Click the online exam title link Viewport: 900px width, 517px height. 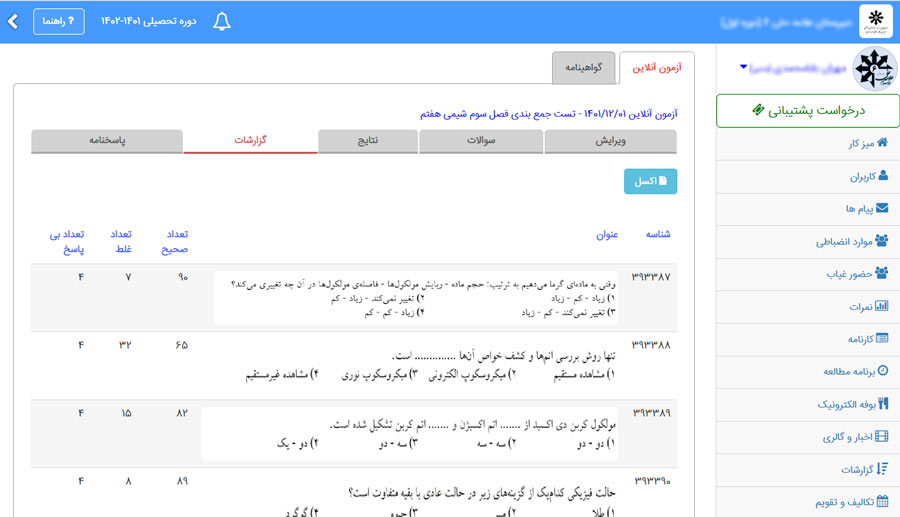tap(548, 114)
